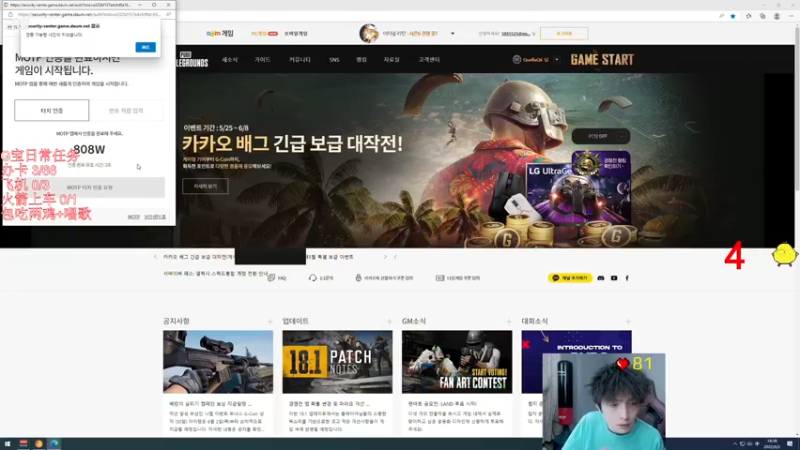
Task: Open the 랭킹 menu
Action: pos(361,60)
